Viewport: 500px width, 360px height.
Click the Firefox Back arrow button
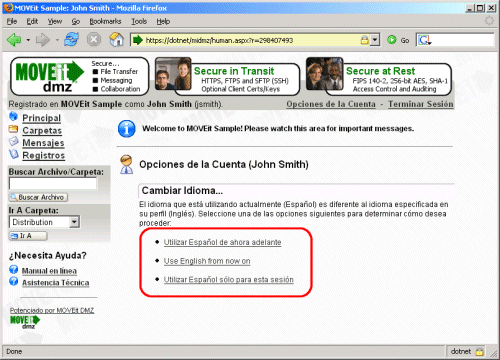click(14, 40)
